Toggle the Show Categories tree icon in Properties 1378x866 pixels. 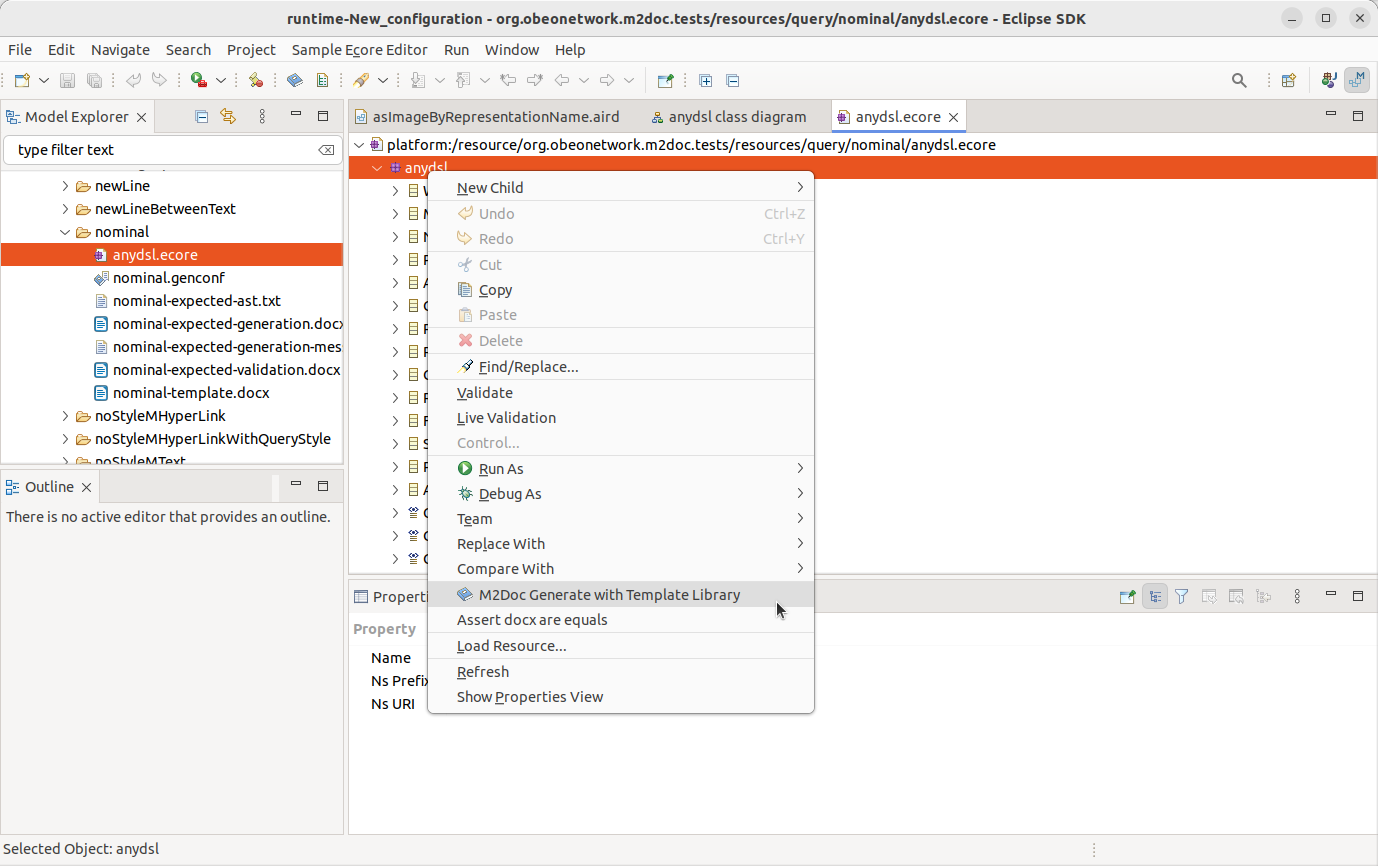(x=1155, y=595)
